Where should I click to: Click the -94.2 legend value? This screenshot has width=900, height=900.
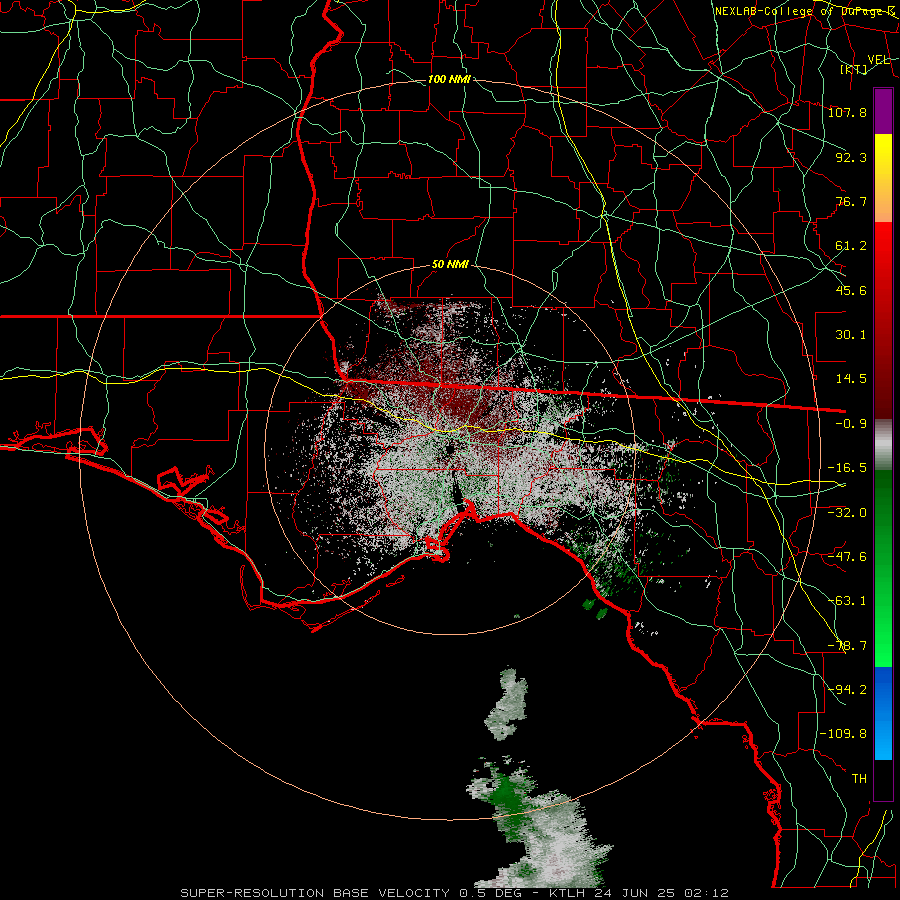tap(847, 689)
